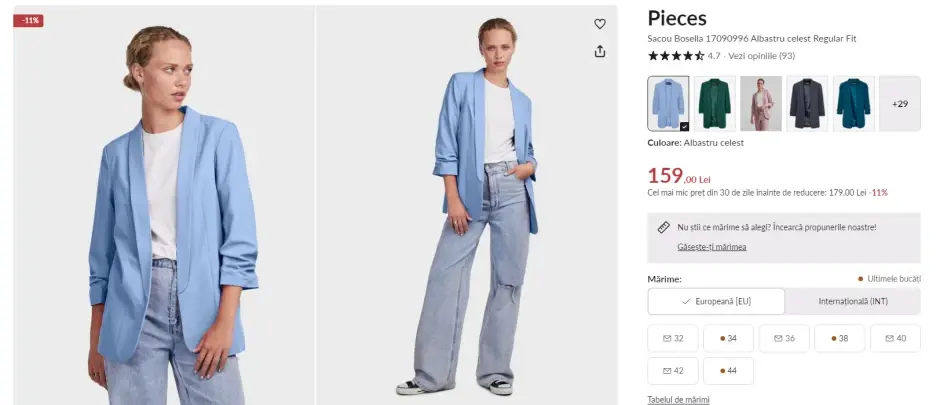Add product to wishlist heart icon
Image resolution: width=940 pixels, height=405 pixels.
(x=599, y=24)
